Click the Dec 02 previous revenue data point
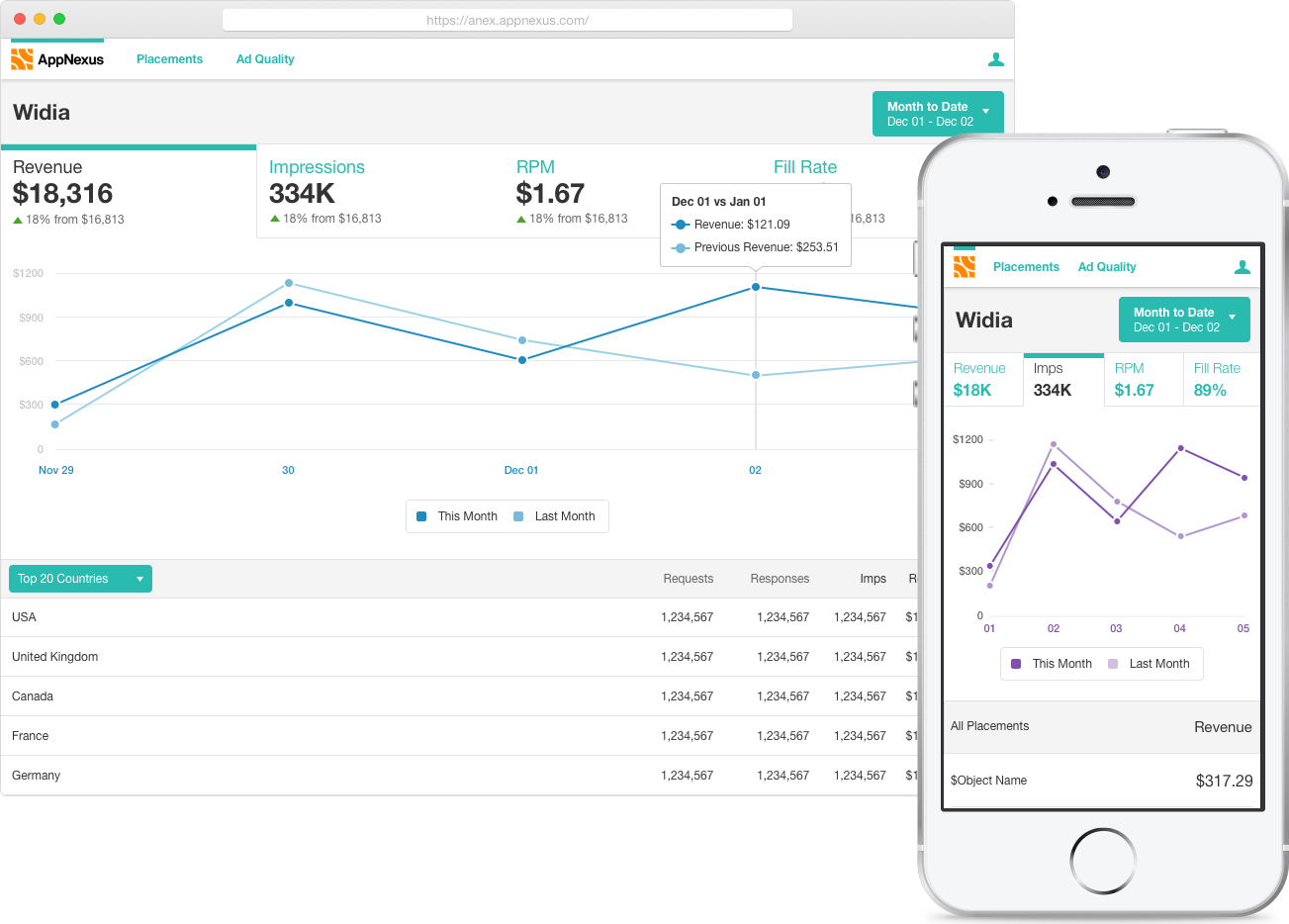 pyautogui.click(x=756, y=375)
